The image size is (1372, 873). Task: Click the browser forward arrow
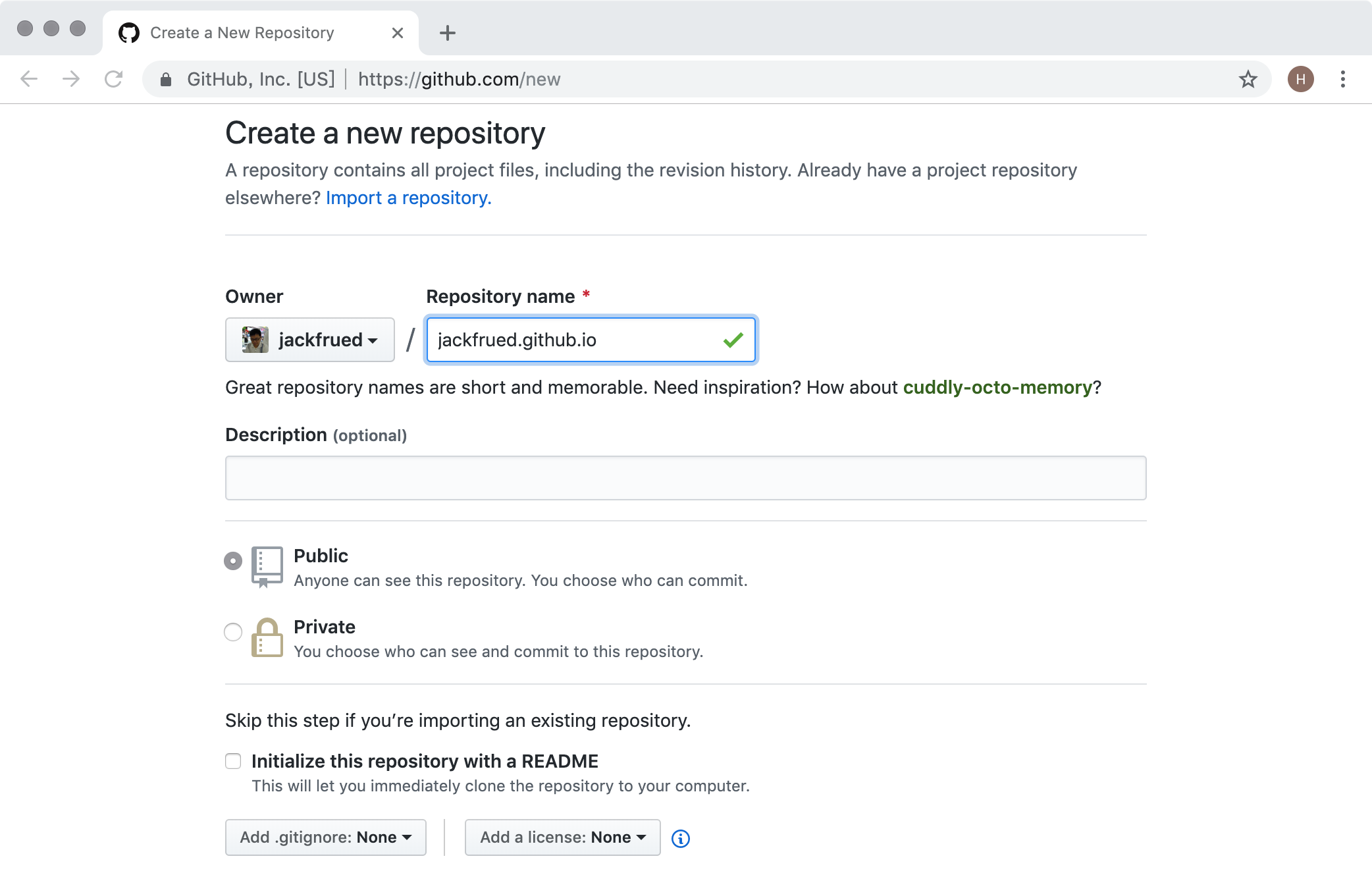click(x=71, y=80)
